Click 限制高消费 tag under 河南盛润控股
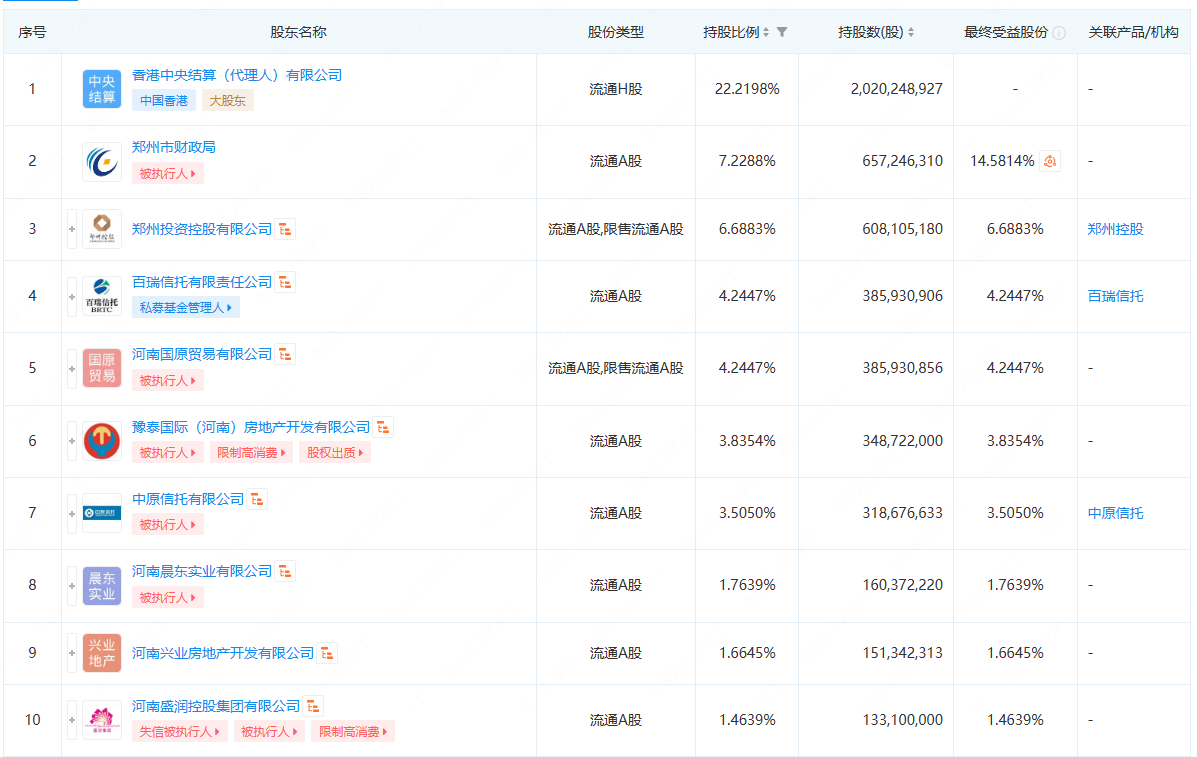1197x757 pixels. [x=353, y=732]
